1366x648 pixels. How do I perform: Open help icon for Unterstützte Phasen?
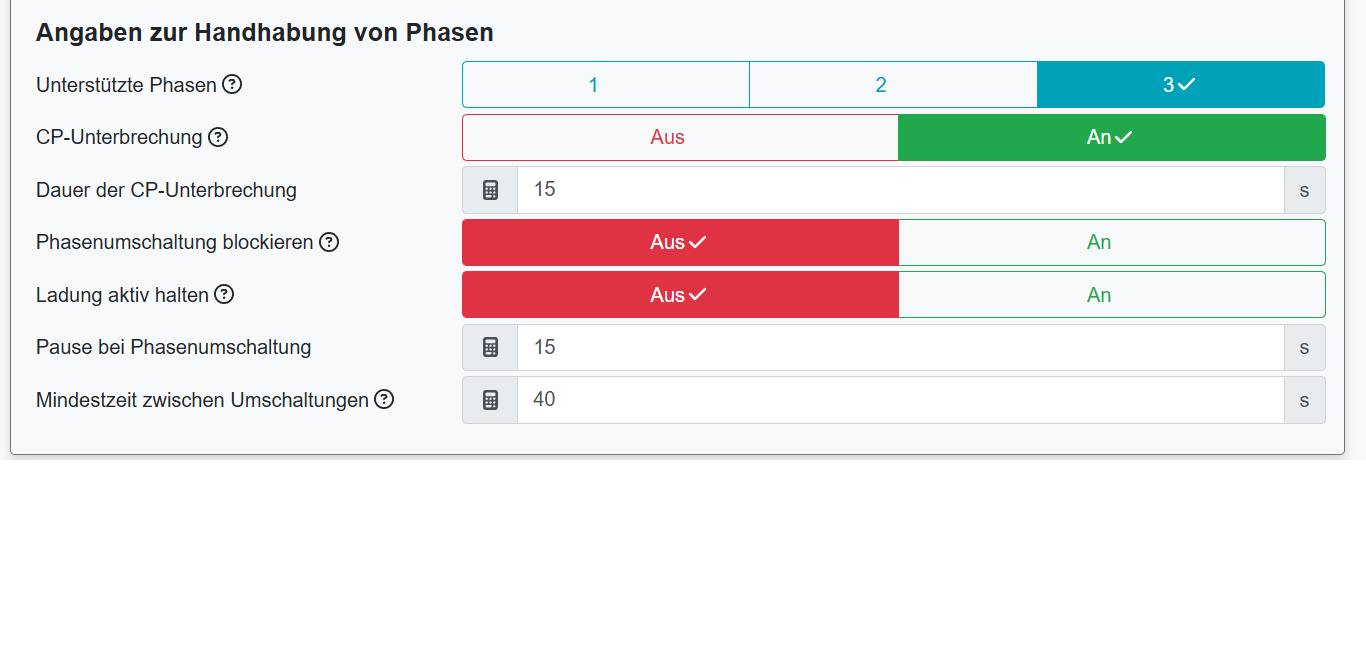click(232, 85)
